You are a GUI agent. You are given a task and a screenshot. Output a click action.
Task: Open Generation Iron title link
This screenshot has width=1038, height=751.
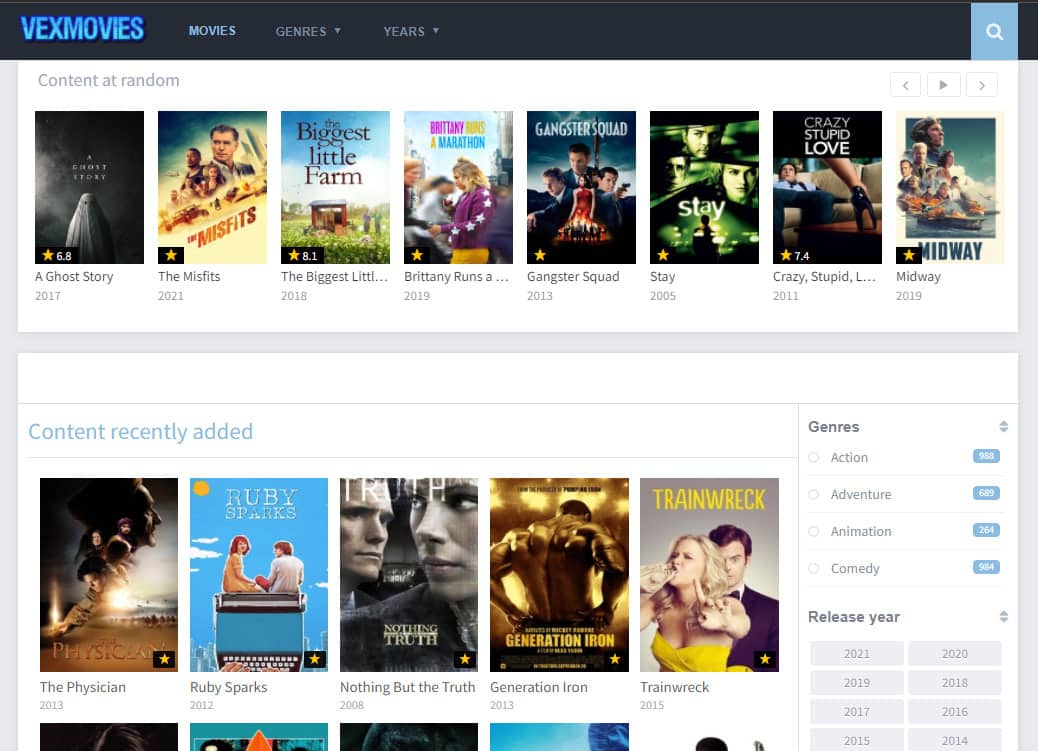pyautogui.click(x=539, y=687)
